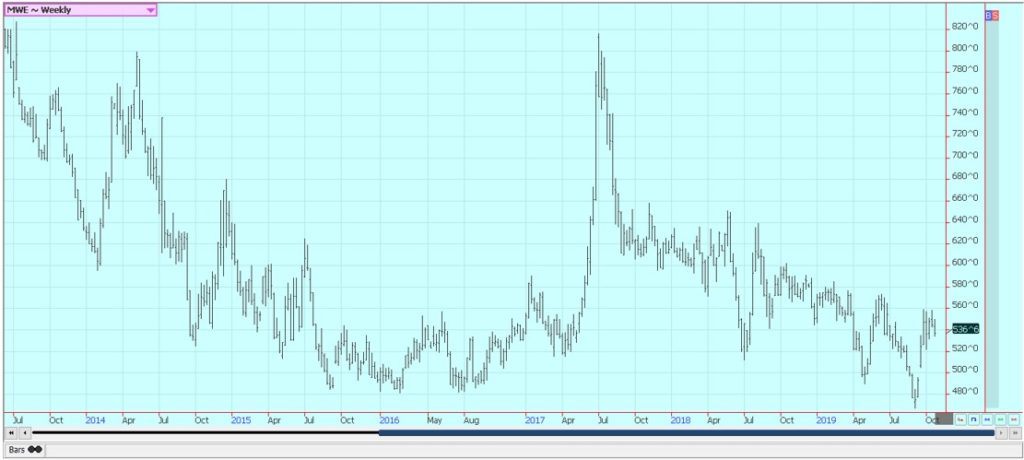Click the 800^0 price axis label
Screen dimensions: 1024x460
click(965, 48)
